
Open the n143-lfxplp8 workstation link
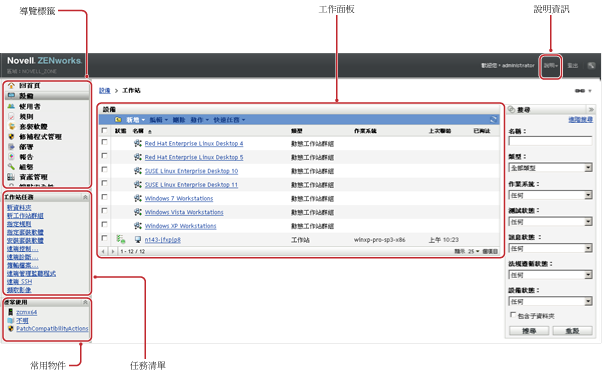162,240
